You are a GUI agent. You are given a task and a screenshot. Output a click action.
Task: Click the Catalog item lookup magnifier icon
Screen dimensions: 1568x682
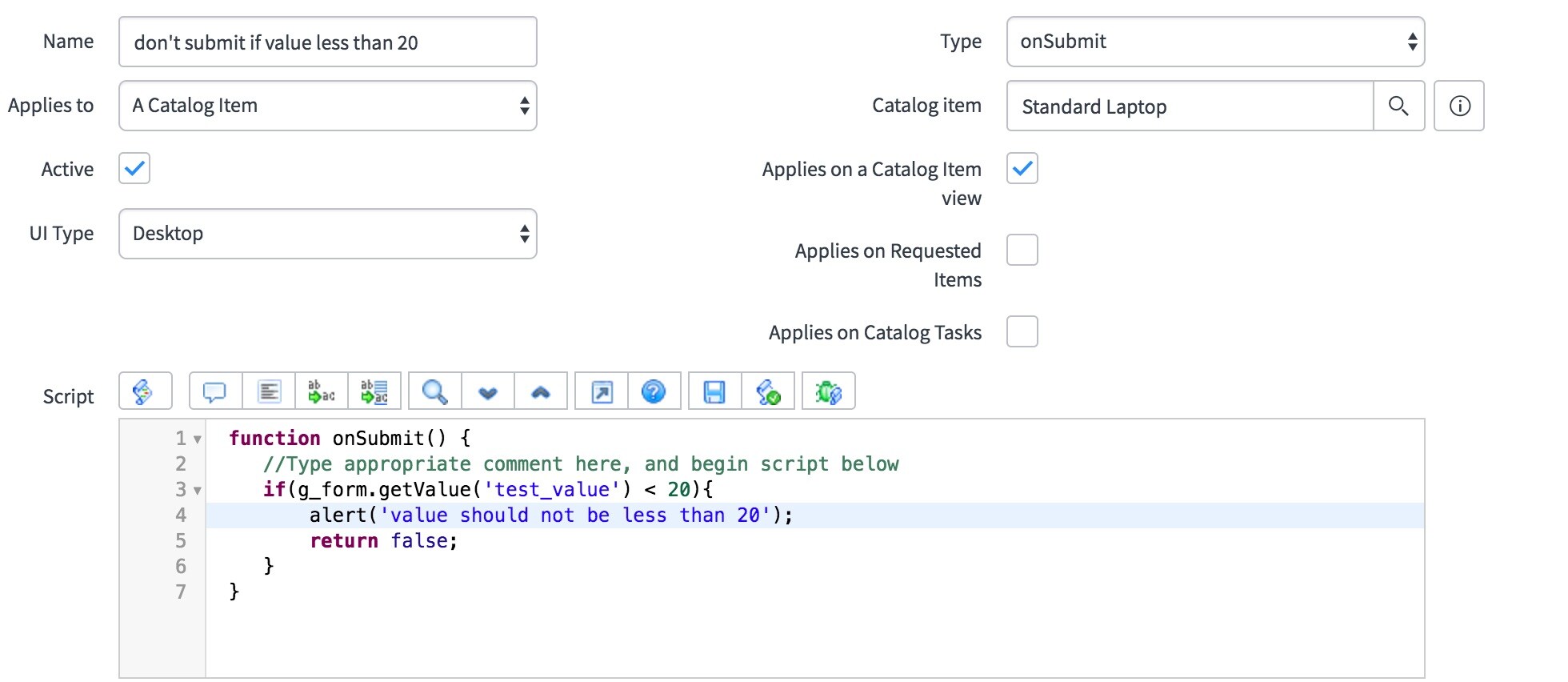pyautogui.click(x=1398, y=106)
